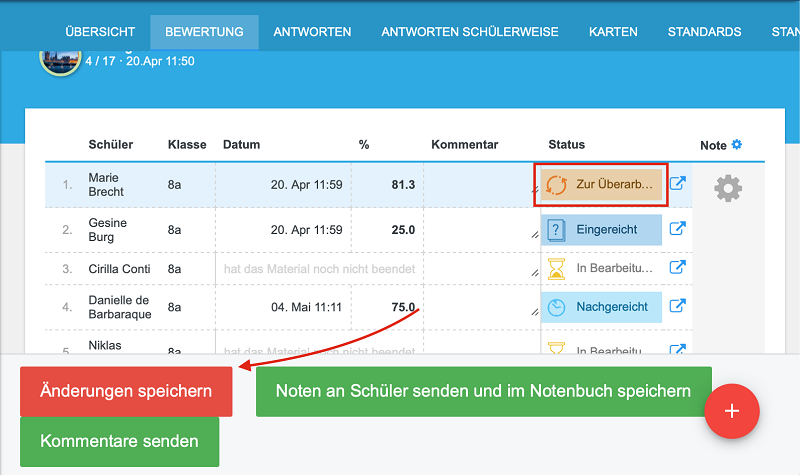
Task: Click the orange refresh icon in Zur Überarb status
Action: click(x=557, y=185)
